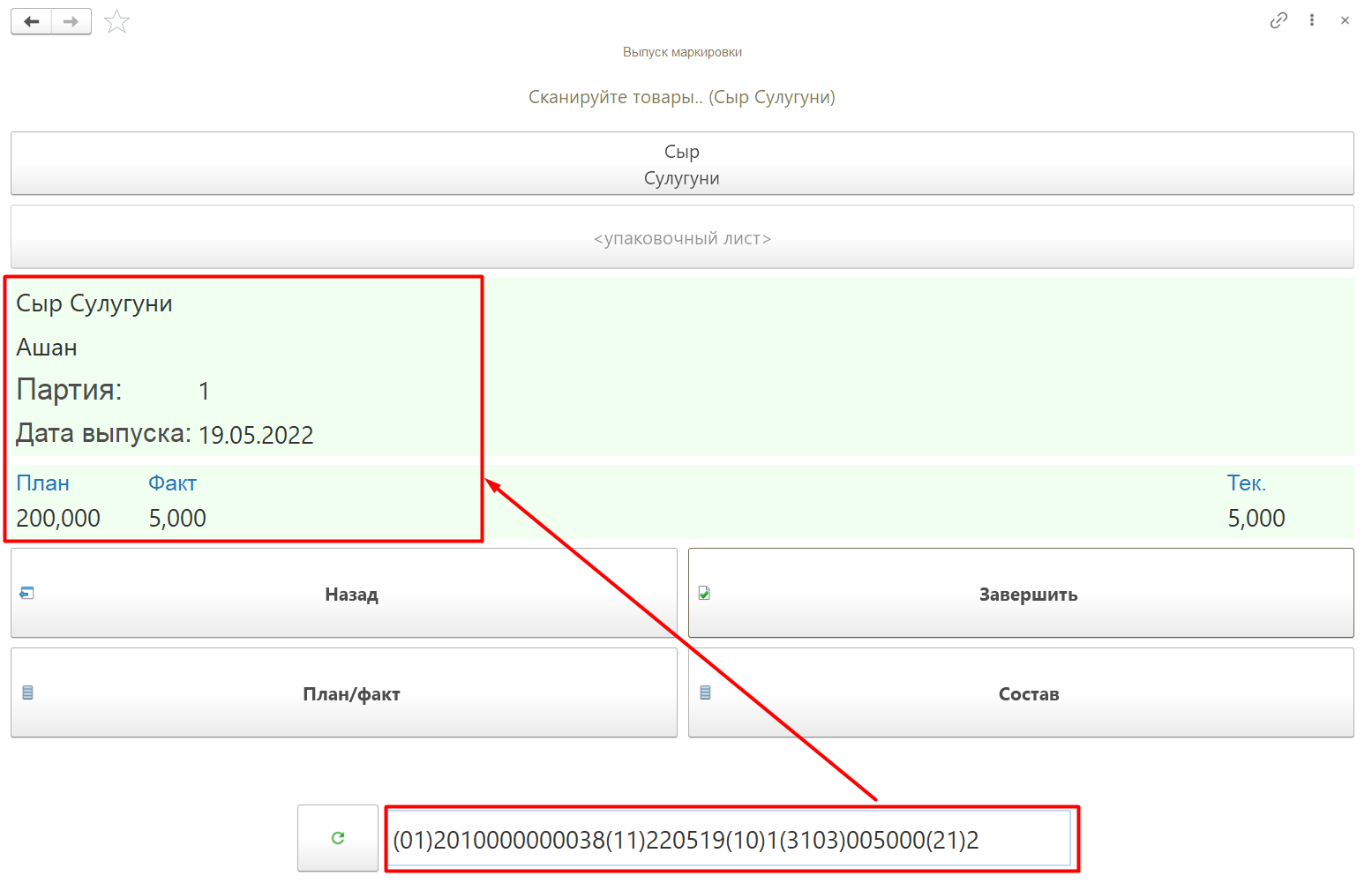Screen dimensions: 1372x883
Task: Open the three-dot more options menu
Action: point(1312,20)
